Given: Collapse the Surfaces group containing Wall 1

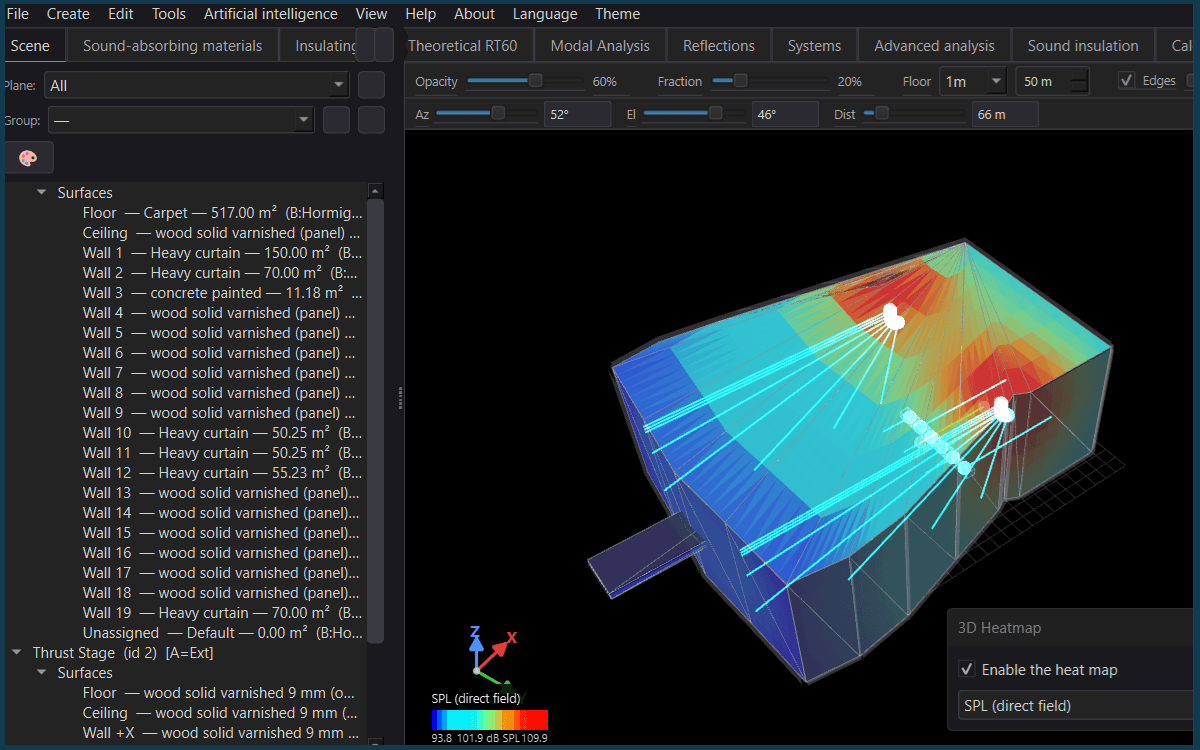Looking at the screenshot, I should (x=41, y=192).
